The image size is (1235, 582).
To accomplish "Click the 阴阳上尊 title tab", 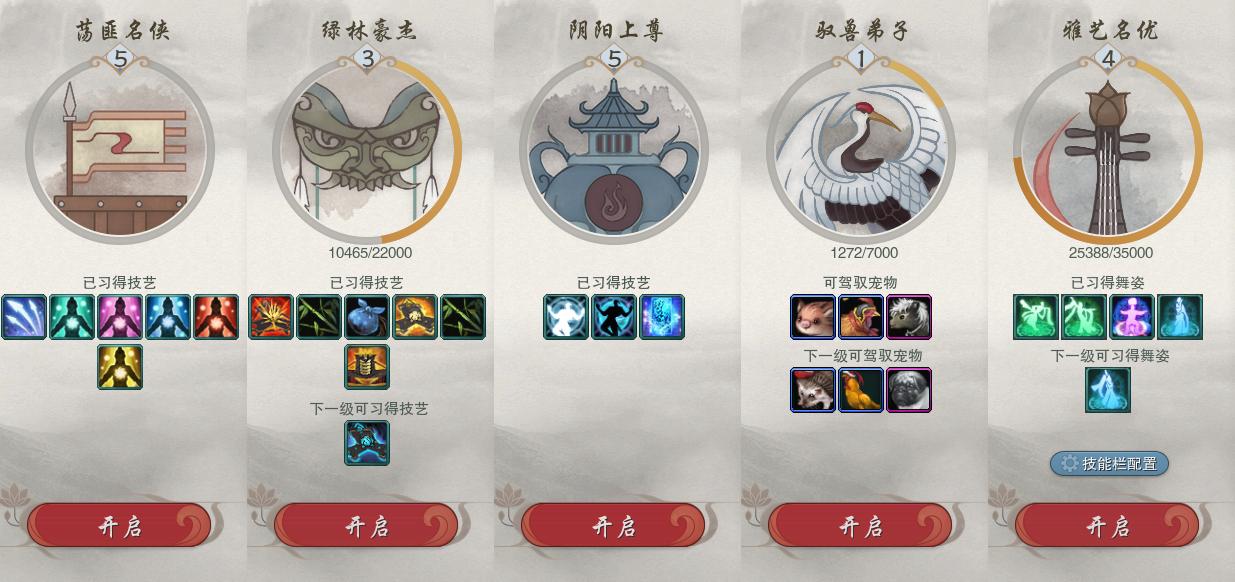I will click(614, 30).
